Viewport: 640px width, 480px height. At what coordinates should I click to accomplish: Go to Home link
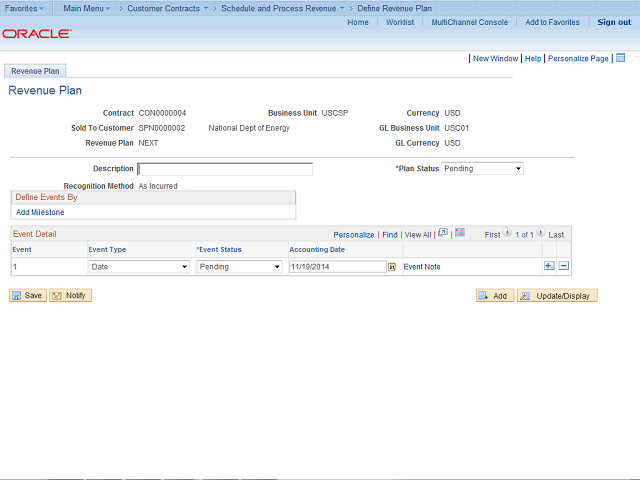(358, 22)
